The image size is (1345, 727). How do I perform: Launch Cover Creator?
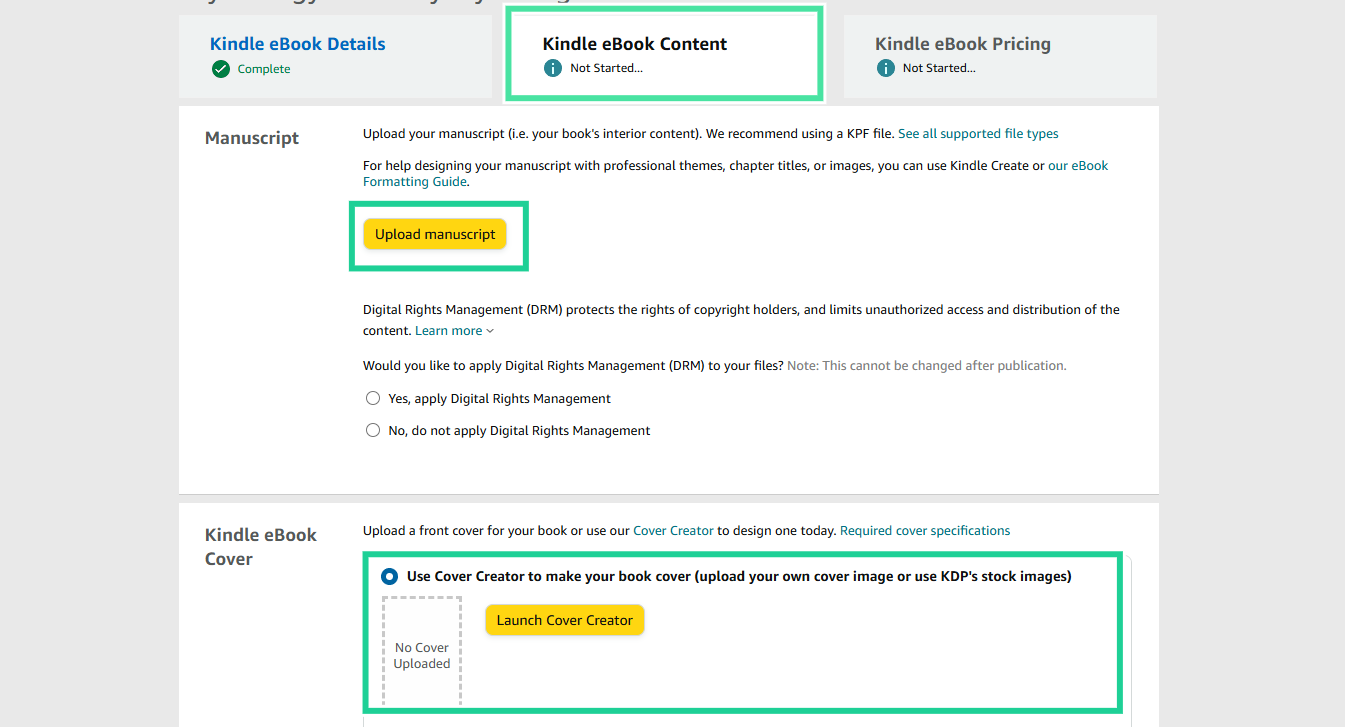[564, 620]
